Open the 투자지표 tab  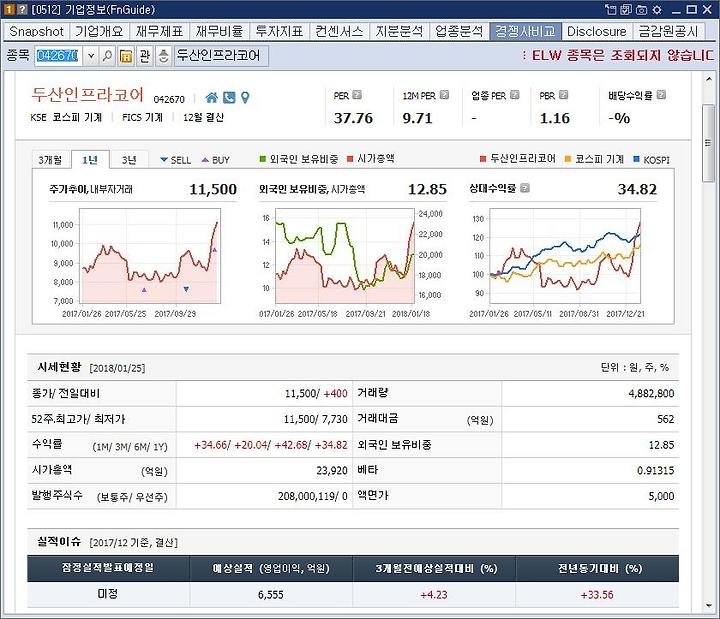point(279,31)
